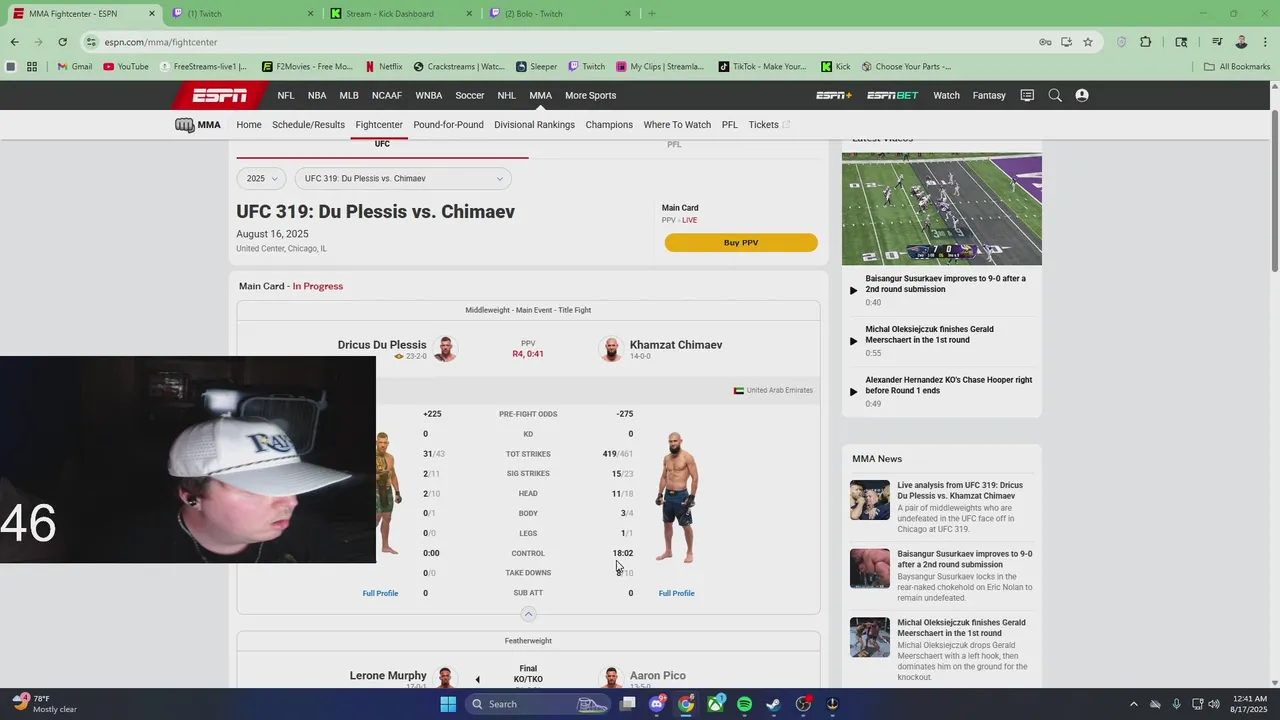Bookmark this page with the star icon
The image size is (1280, 720).
1088,42
